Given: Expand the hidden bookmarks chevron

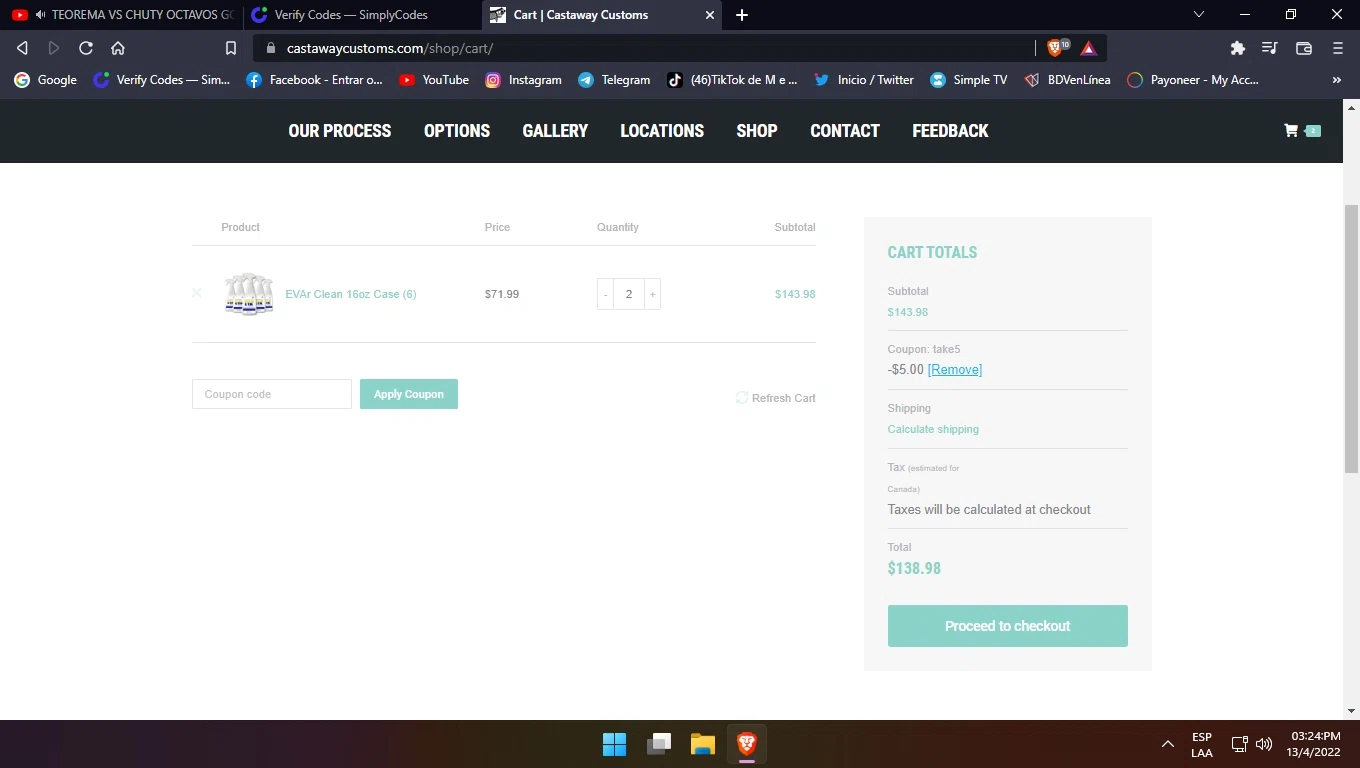Looking at the screenshot, I should pos(1337,80).
